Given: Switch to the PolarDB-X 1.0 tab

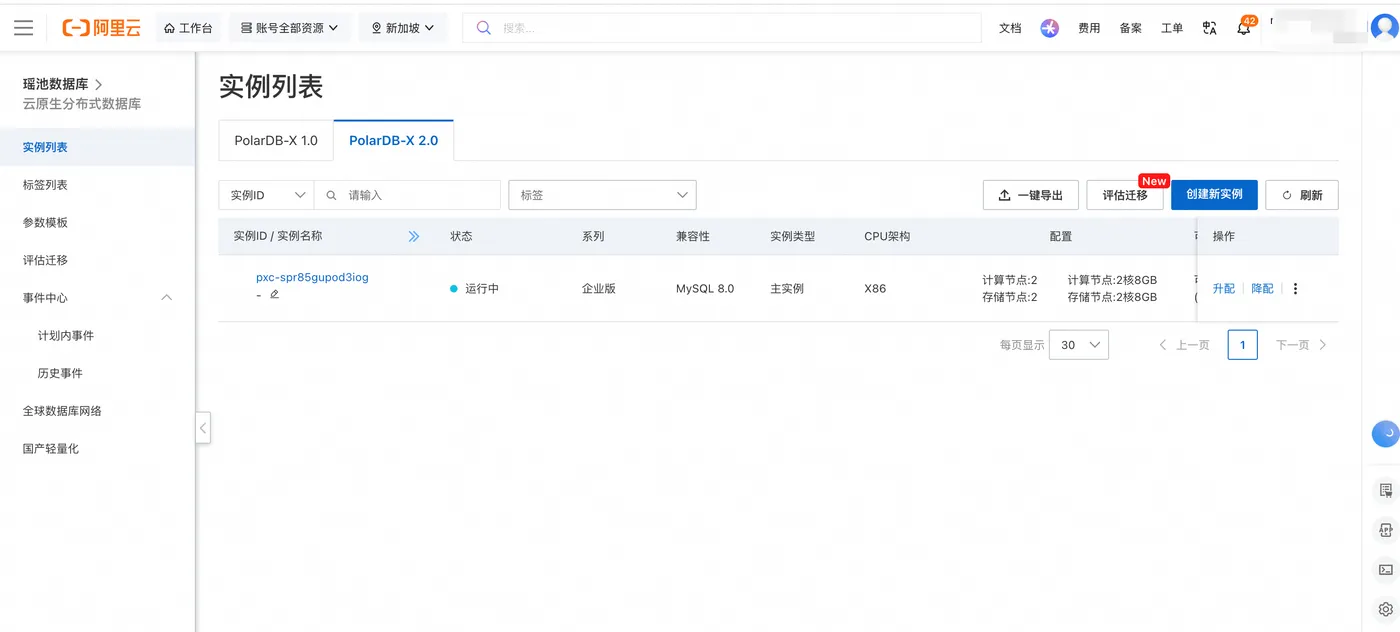Looking at the screenshot, I should coord(276,141).
